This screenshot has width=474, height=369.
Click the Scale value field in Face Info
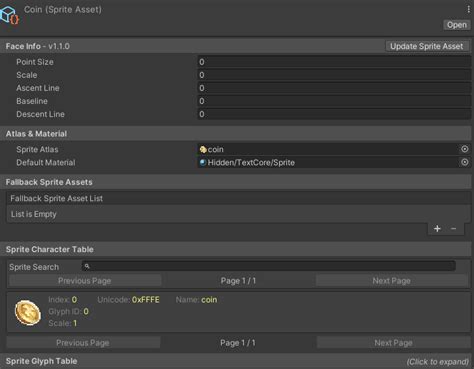coord(334,75)
